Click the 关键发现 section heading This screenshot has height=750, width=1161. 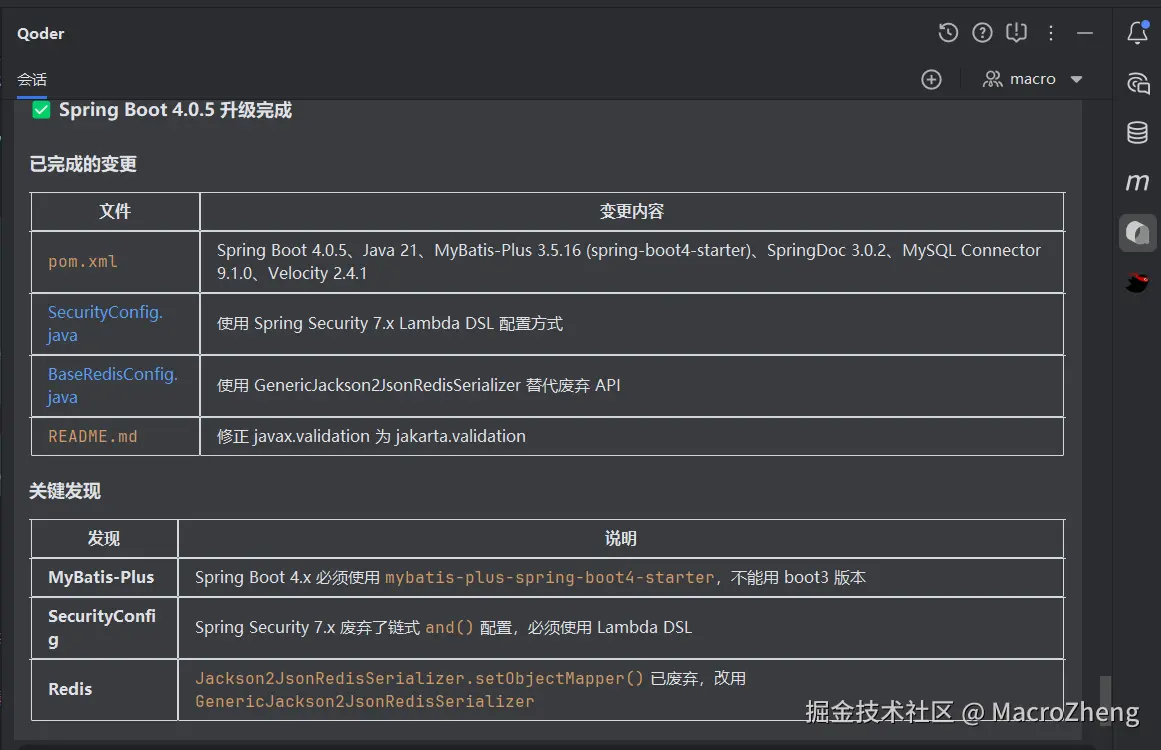tap(64, 491)
